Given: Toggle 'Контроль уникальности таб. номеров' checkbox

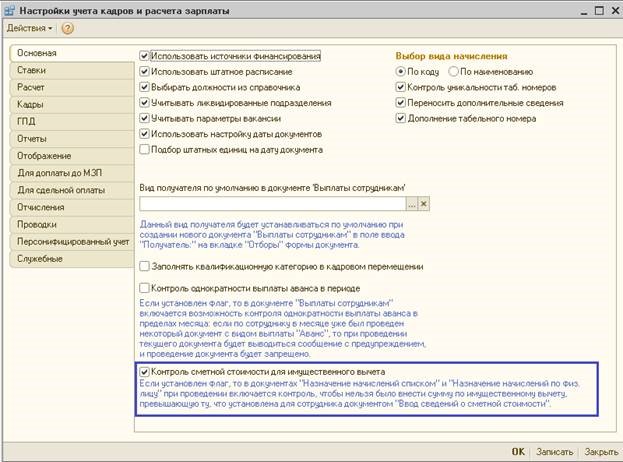Looking at the screenshot, I should point(403,87).
